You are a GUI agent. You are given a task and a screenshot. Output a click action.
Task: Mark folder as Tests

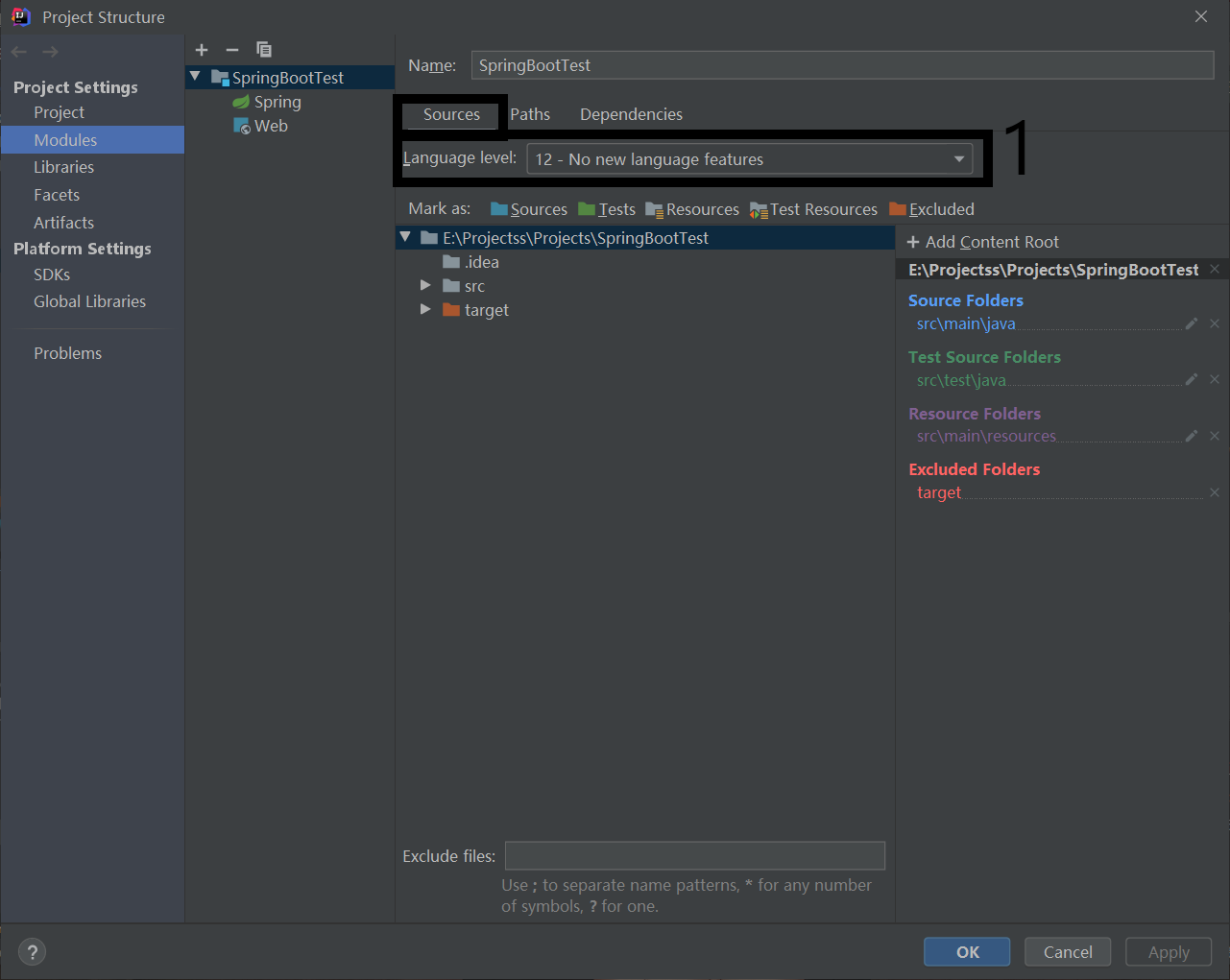pyautogui.click(x=607, y=209)
